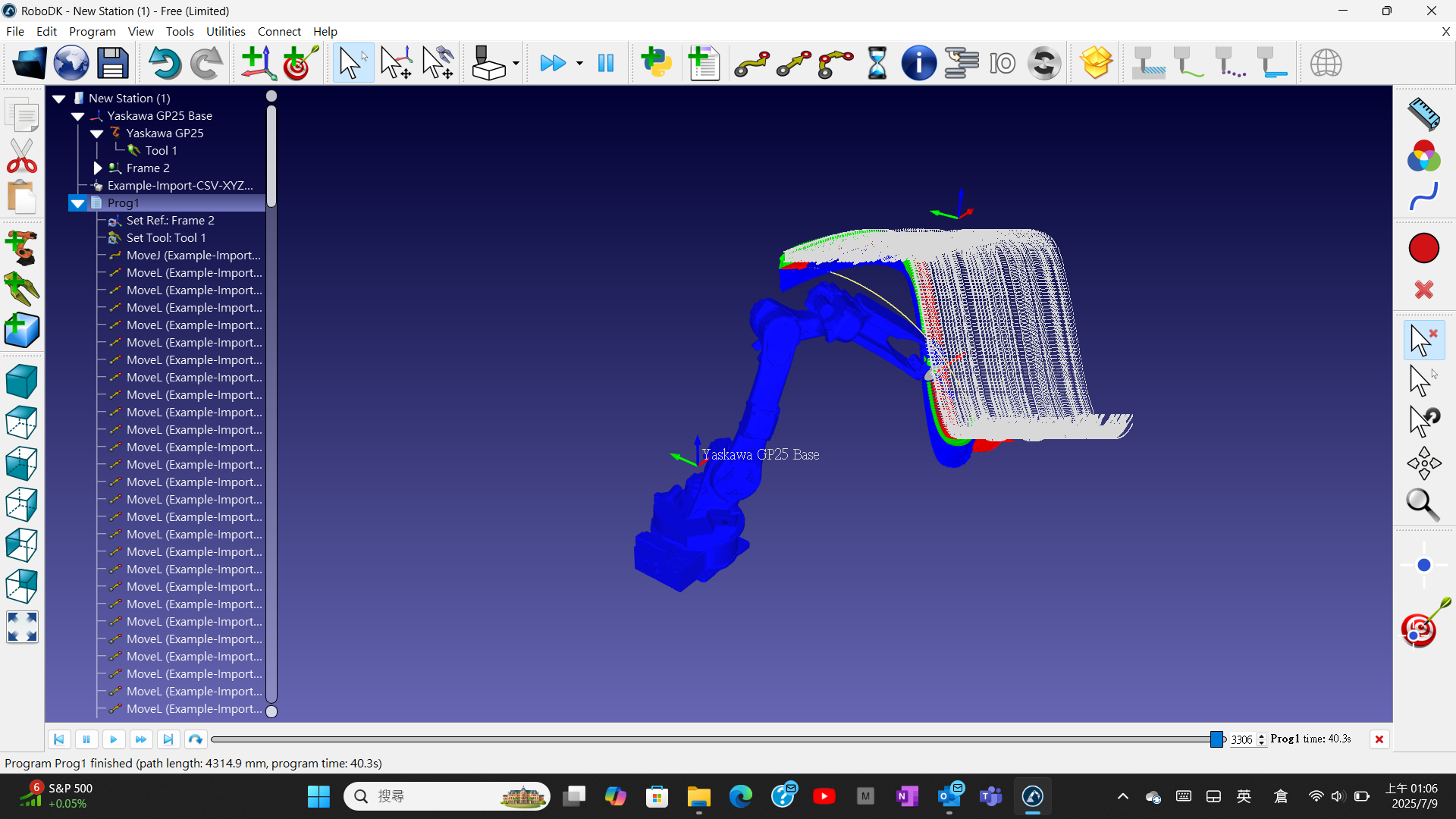Select the zoom magnifier tool
Screen dimensions: 1456x819
click(1423, 504)
